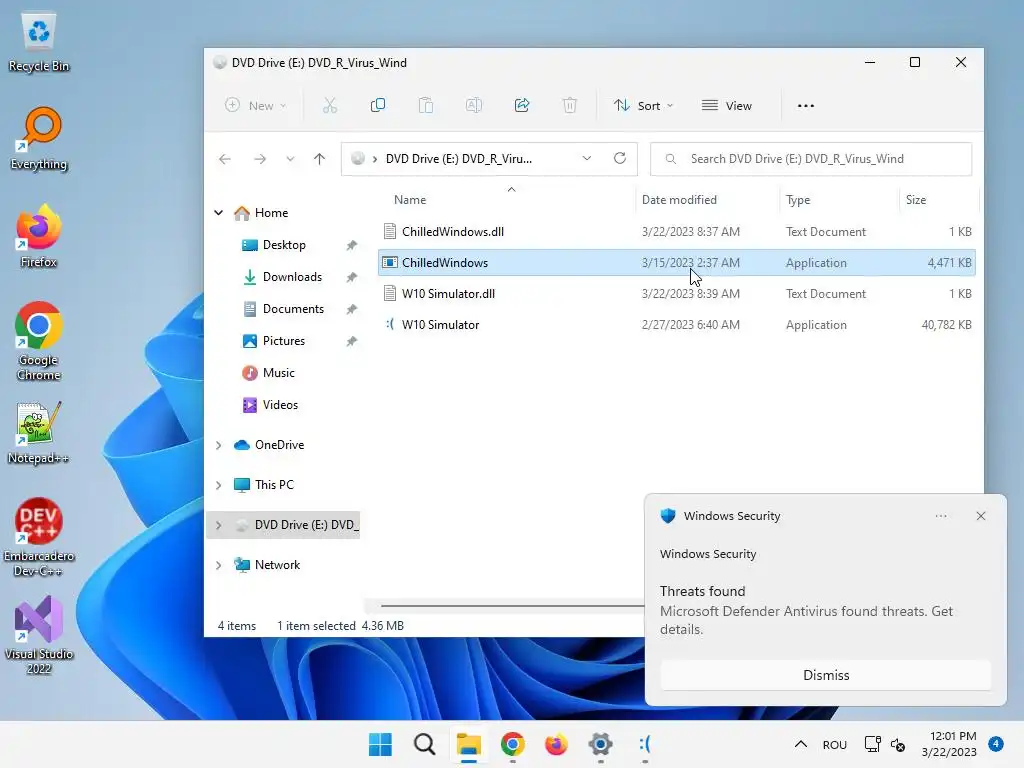Select Desktop in navigation pane
1024x768 pixels.
coord(284,245)
